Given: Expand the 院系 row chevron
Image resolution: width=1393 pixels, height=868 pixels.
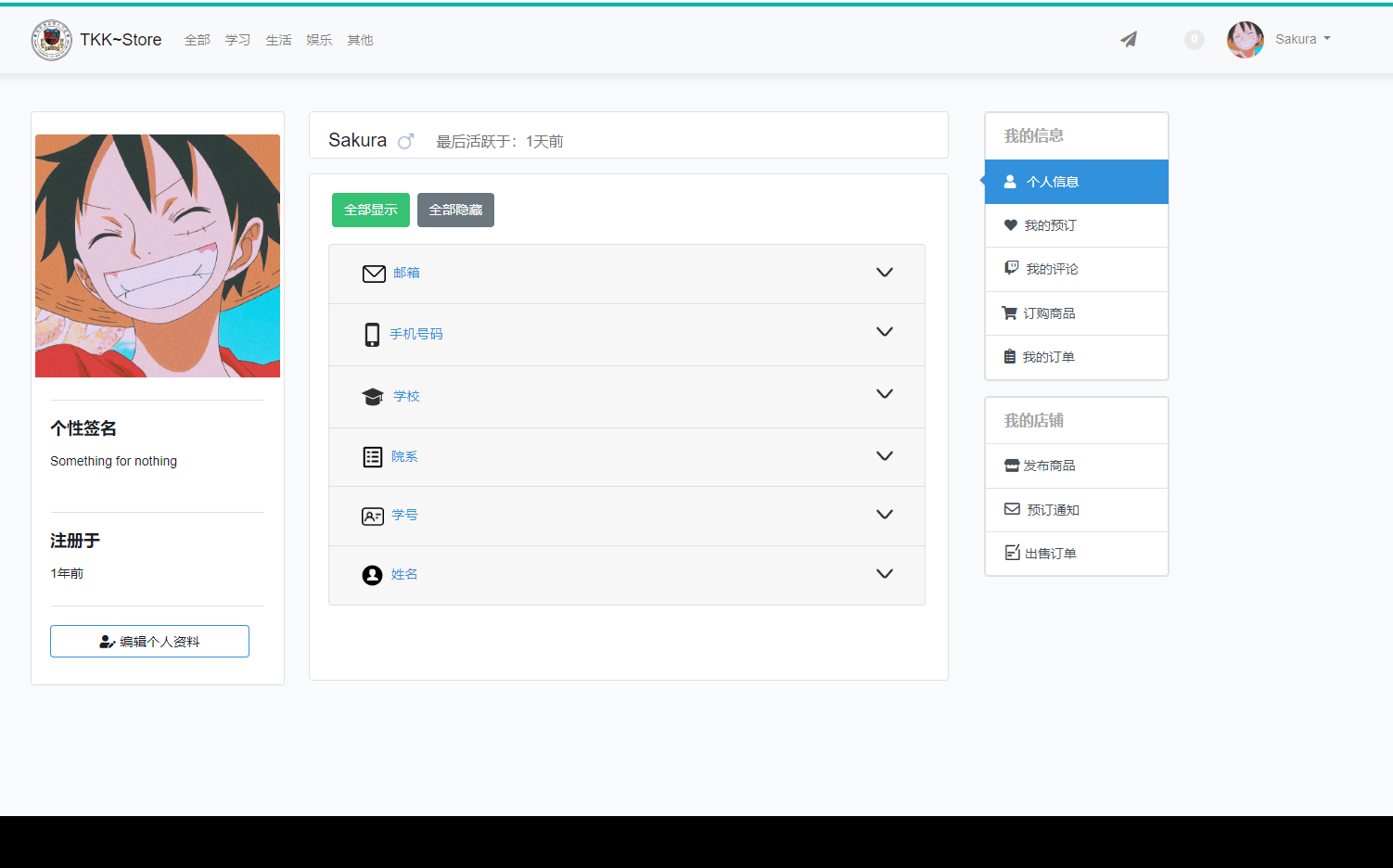Looking at the screenshot, I should pyautogui.click(x=885, y=456).
